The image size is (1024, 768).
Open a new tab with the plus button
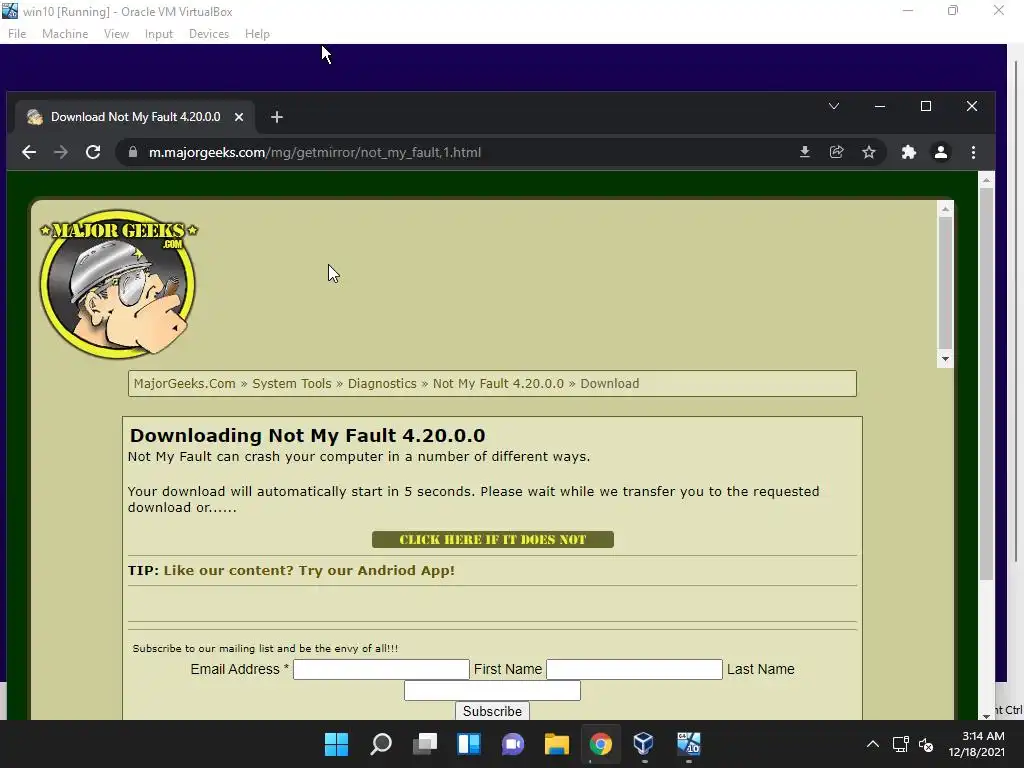pos(277,117)
